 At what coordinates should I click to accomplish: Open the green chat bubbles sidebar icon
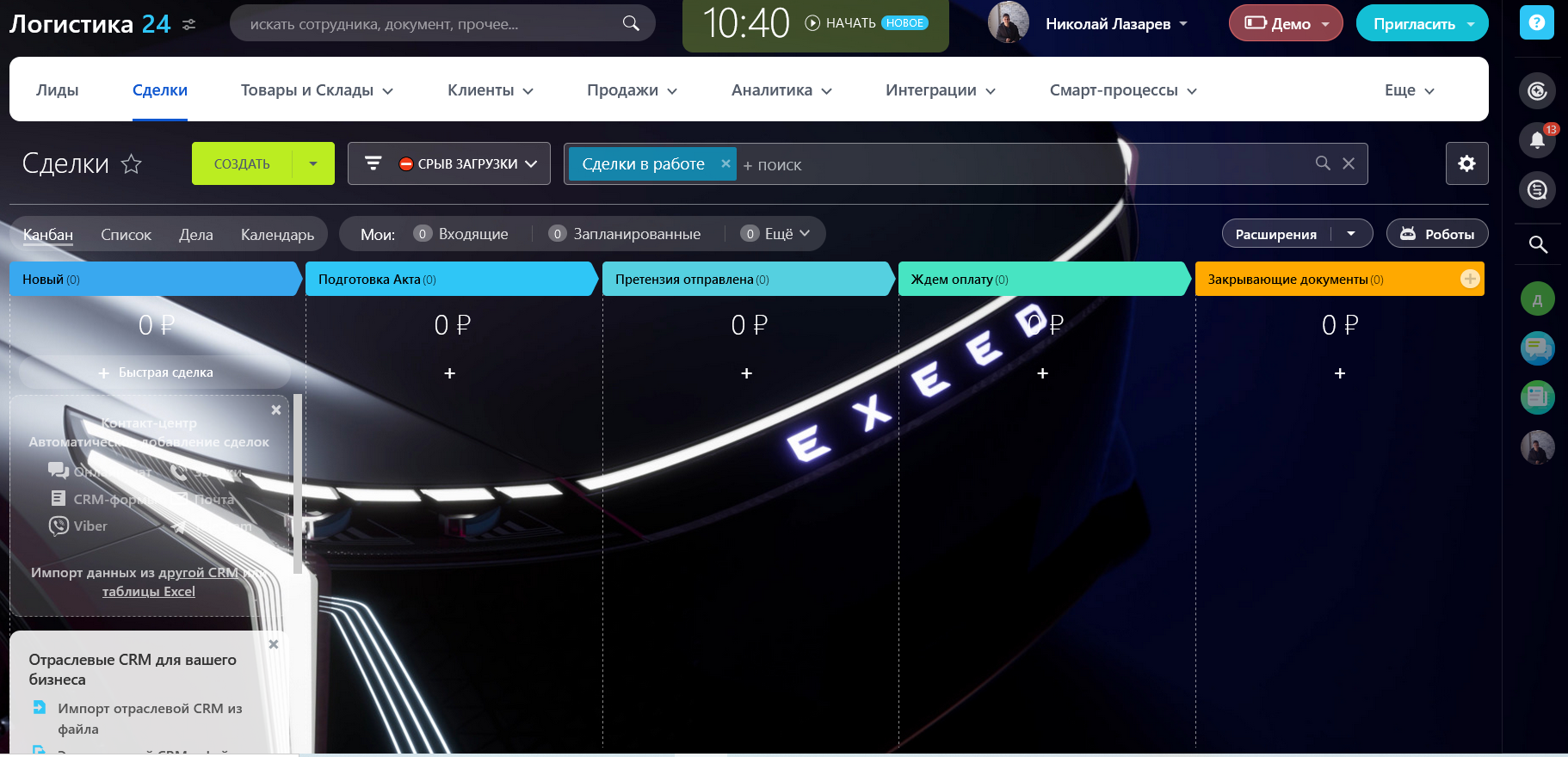(x=1537, y=348)
